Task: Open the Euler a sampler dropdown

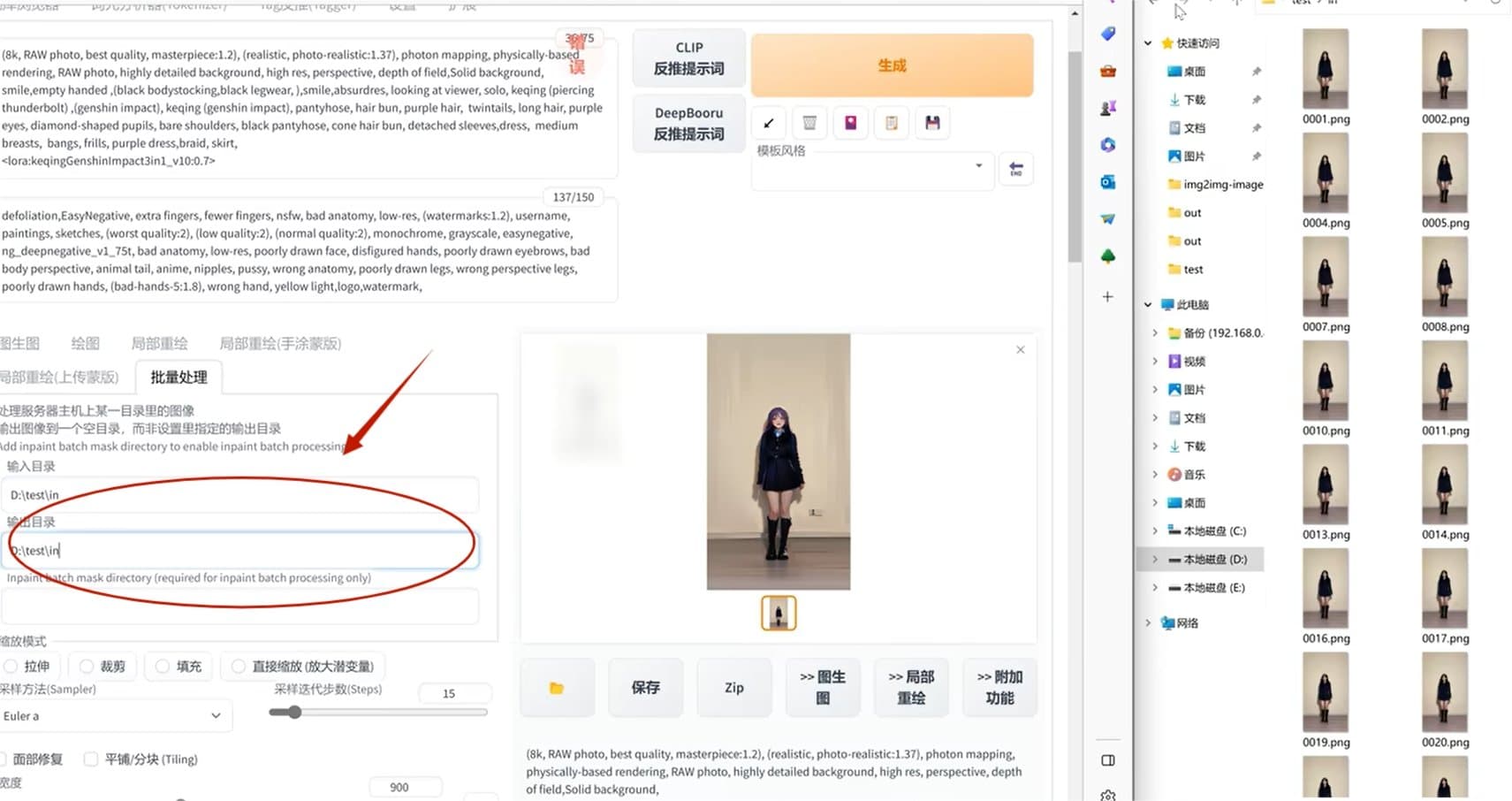Action: point(116,716)
